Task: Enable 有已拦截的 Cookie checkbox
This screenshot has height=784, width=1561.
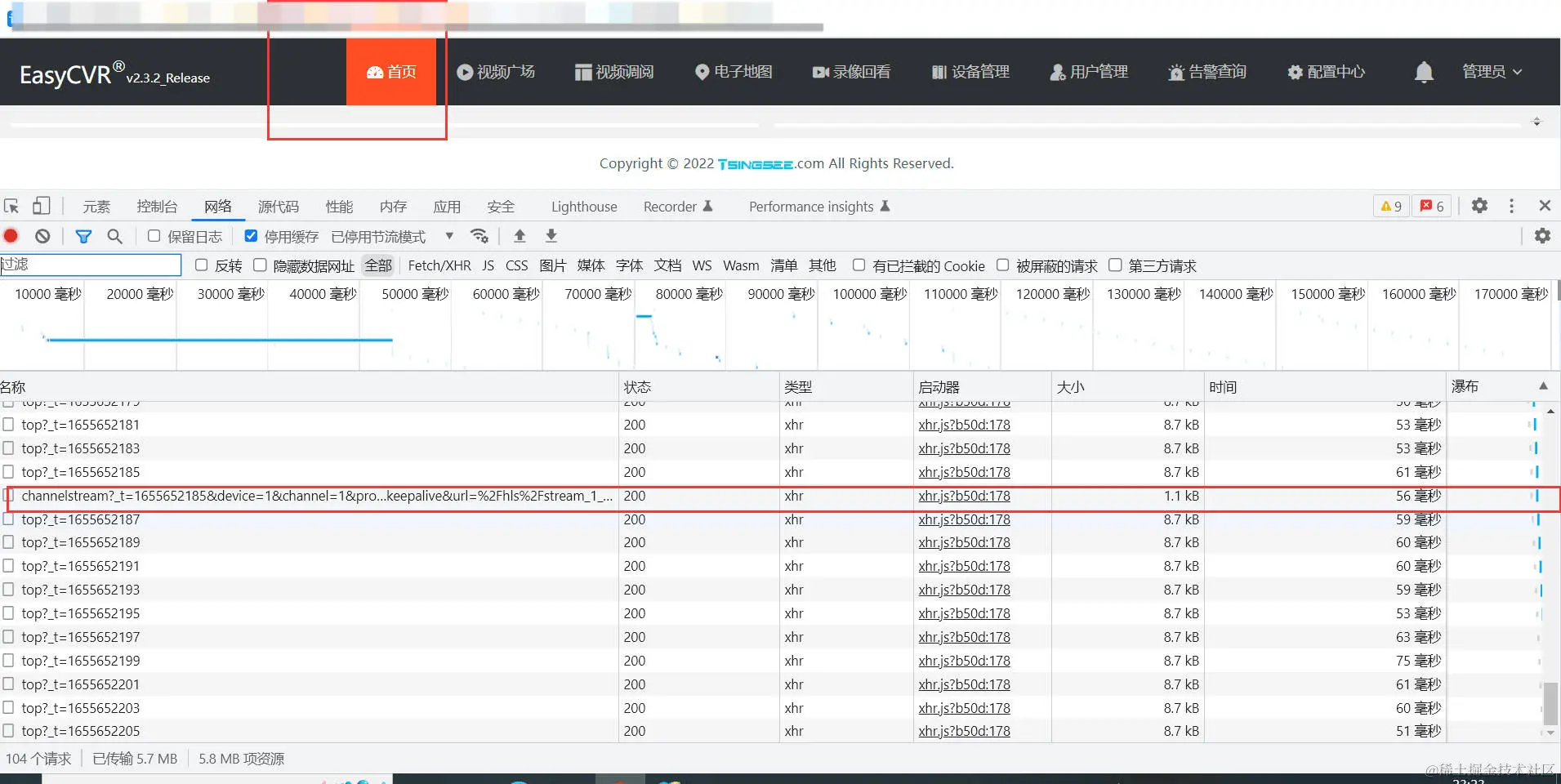Action: (x=859, y=265)
